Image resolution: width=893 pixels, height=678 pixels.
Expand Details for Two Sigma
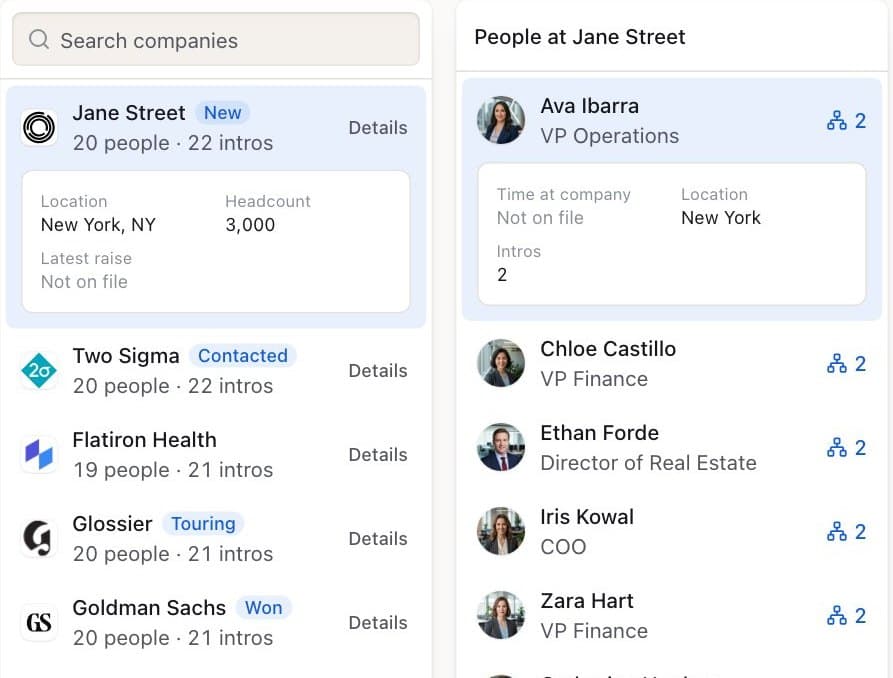[x=378, y=371]
